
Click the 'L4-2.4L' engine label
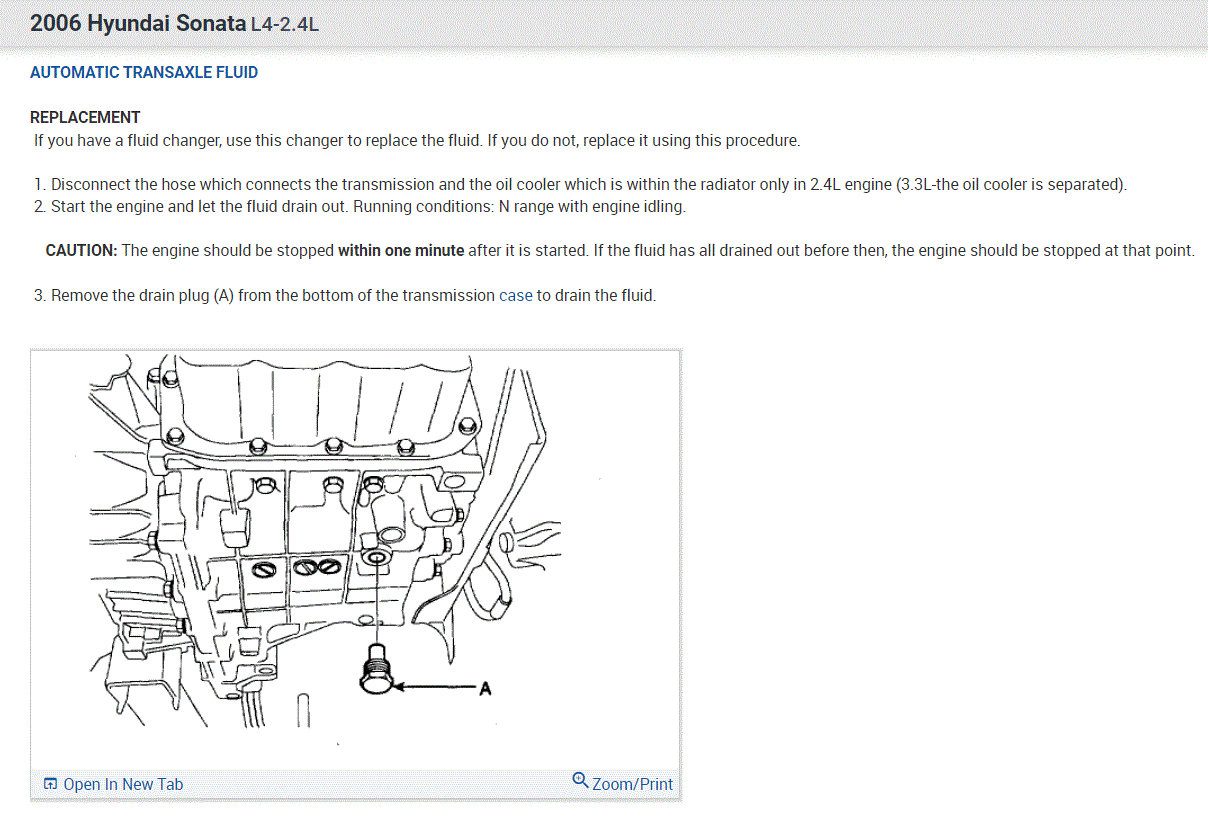285,24
